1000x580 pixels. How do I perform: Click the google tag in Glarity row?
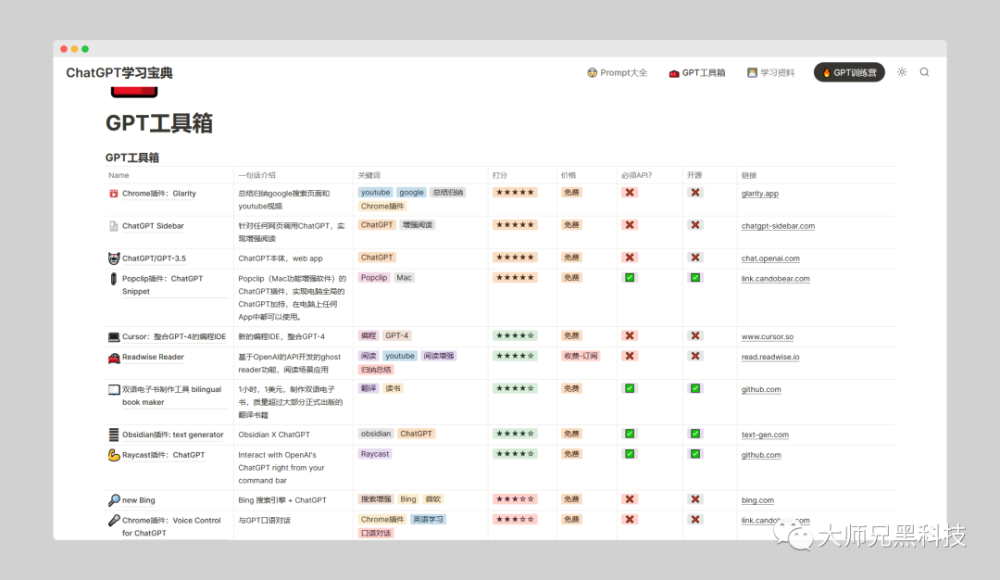tap(411, 193)
